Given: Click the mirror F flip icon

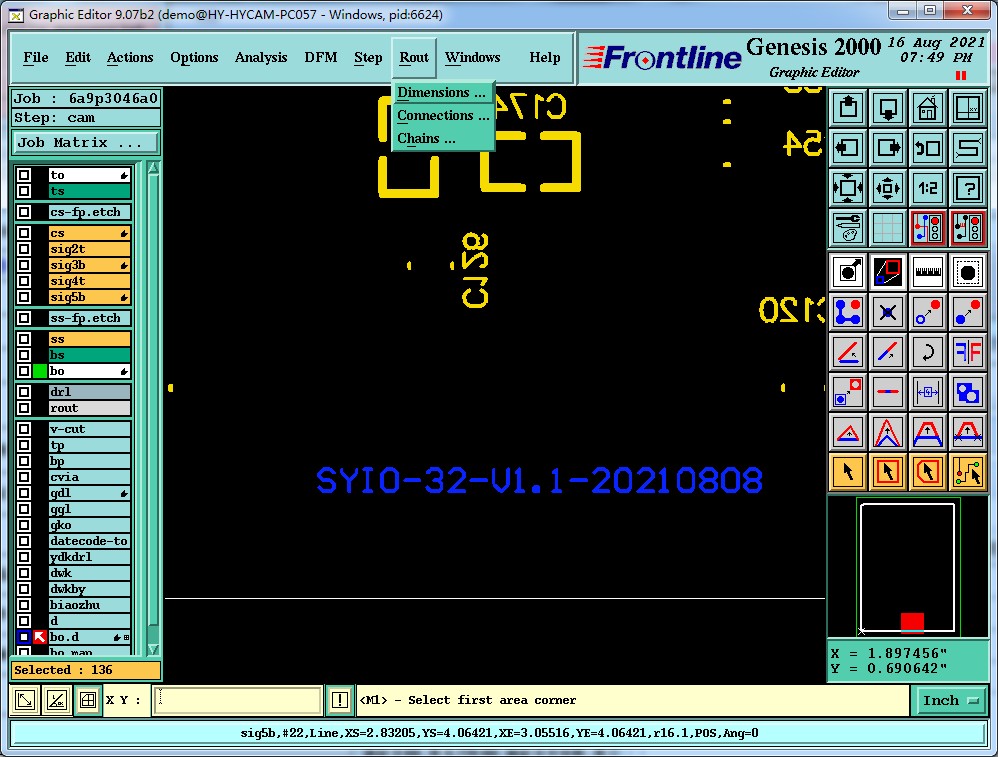Looking at the screenshot, I should pos(968,351).
